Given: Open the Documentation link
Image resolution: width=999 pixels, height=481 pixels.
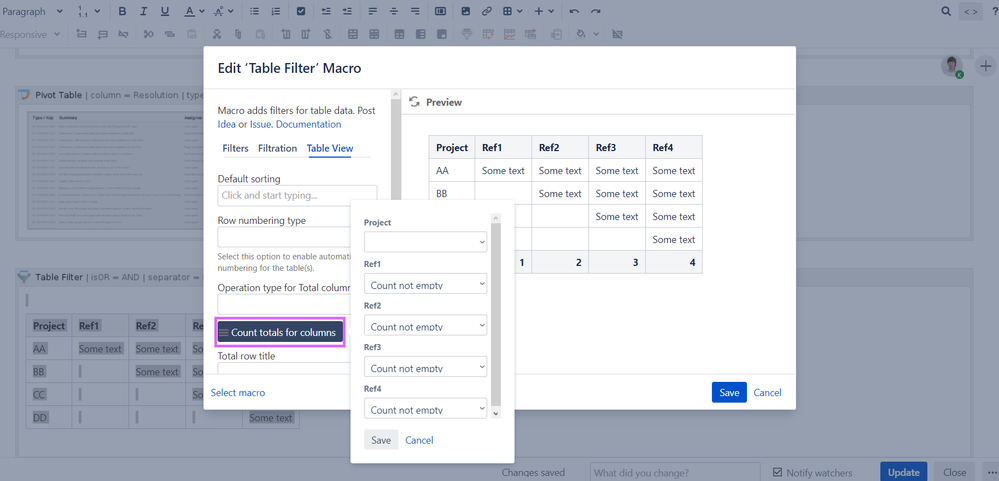Looking at the screenshot, I should tap(308, 124).
